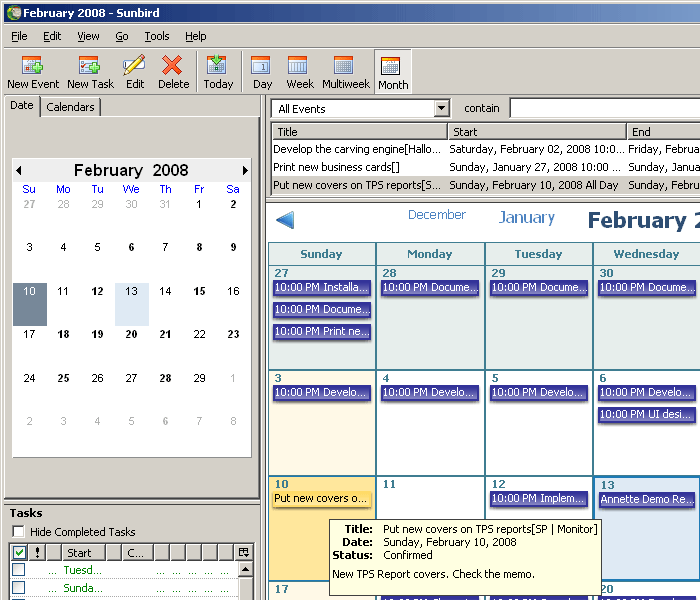Click the New Event toolbar icon
The image size is (700, 600).
click(x=33, y=66)
